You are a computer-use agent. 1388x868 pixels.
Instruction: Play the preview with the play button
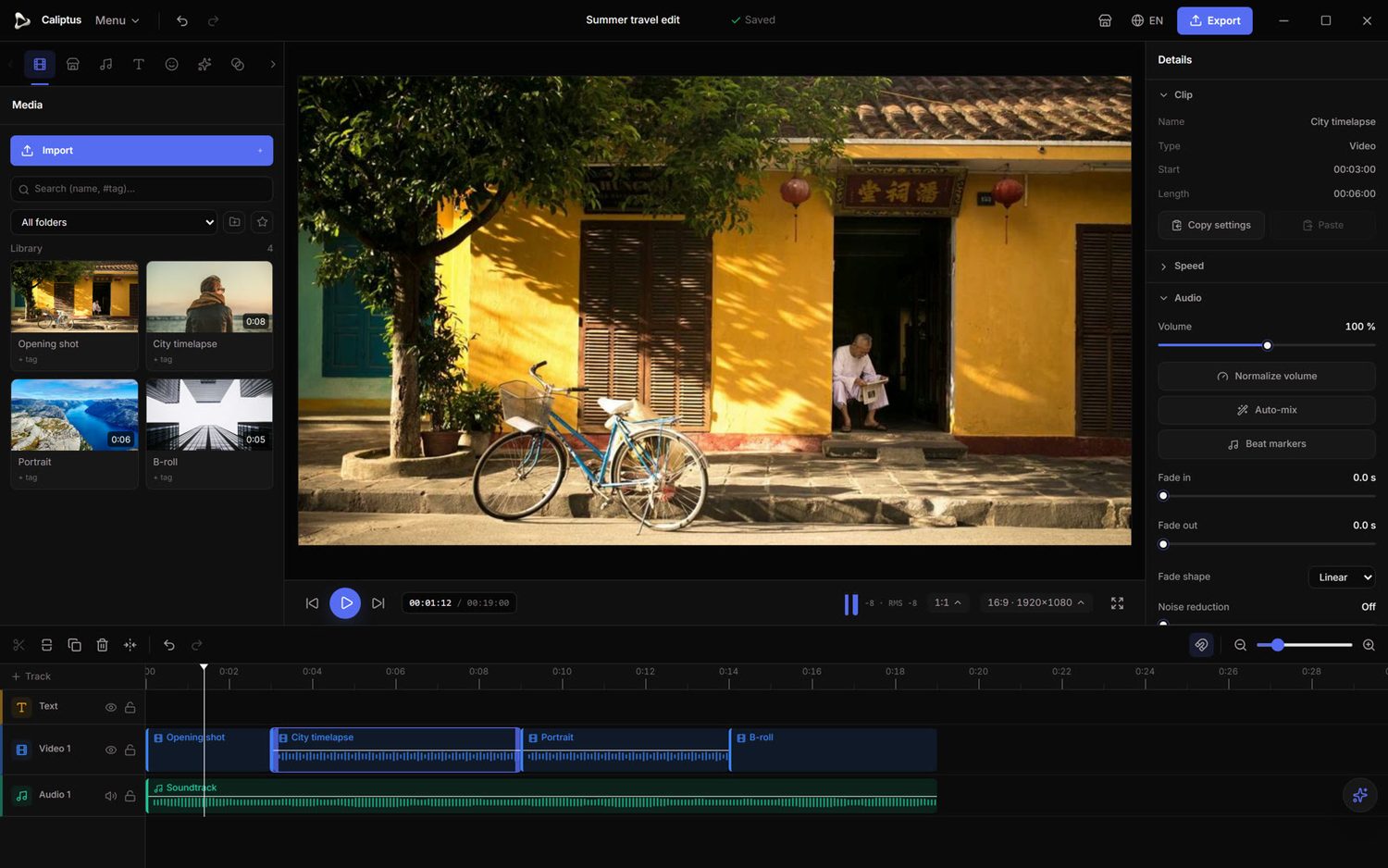click(x=345, y=603)
